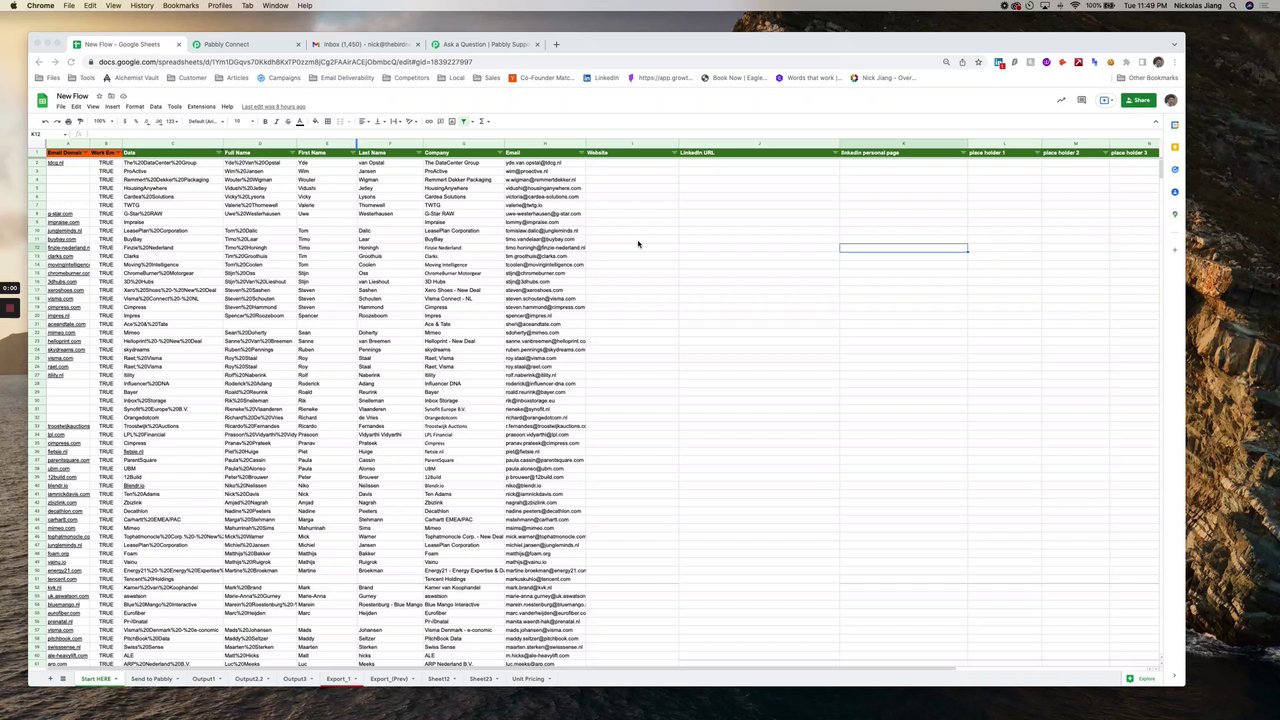The image size is (1280, 720).
Task: Toggle italic formatting
Action: click(x=277, y=121)
